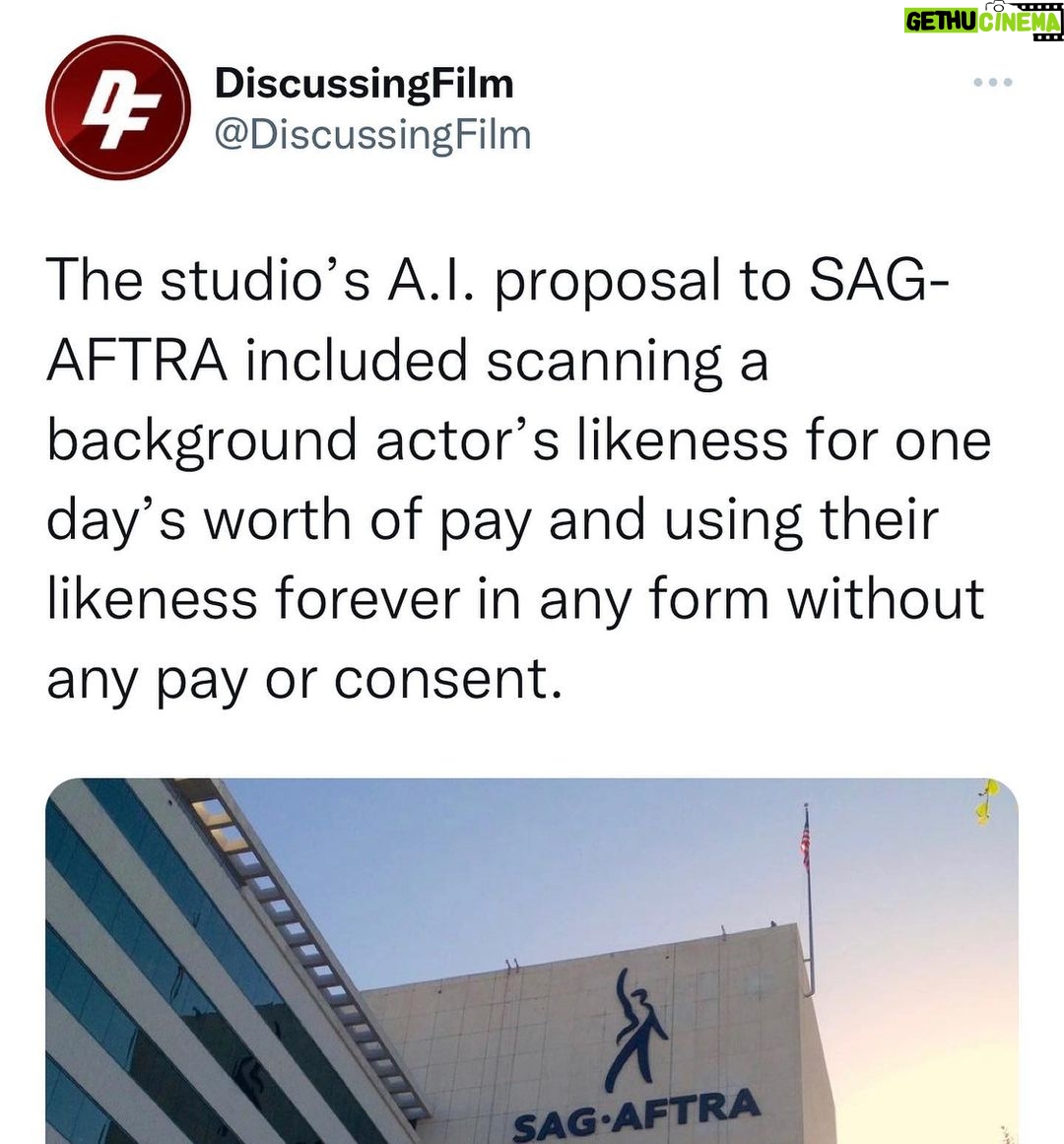Image resolution: width=1064 pixels, height=1144 pixels.
Task: Click "AFTRA included scanning" tweet line
Action: 407,364
